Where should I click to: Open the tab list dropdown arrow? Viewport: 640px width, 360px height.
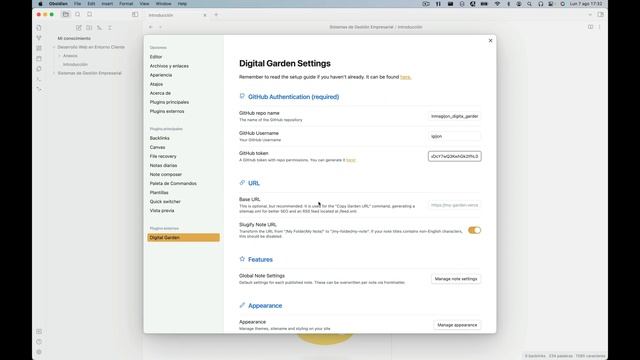[x=590, y=15]
